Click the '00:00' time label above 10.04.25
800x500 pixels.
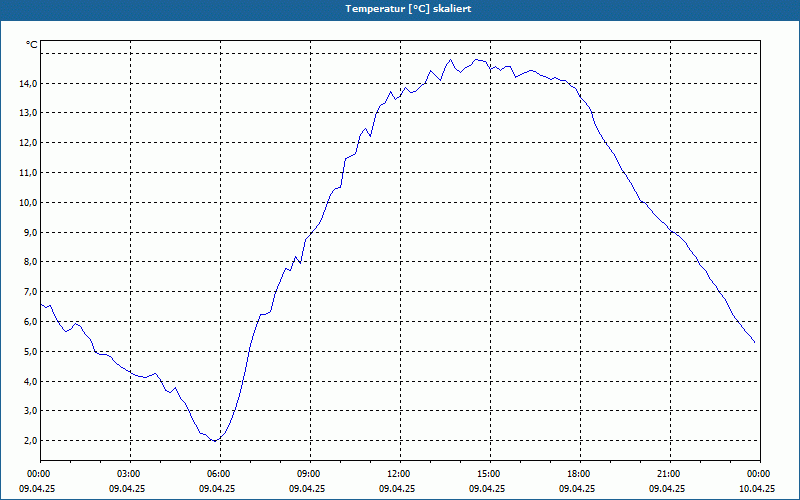tap(759, 474)
